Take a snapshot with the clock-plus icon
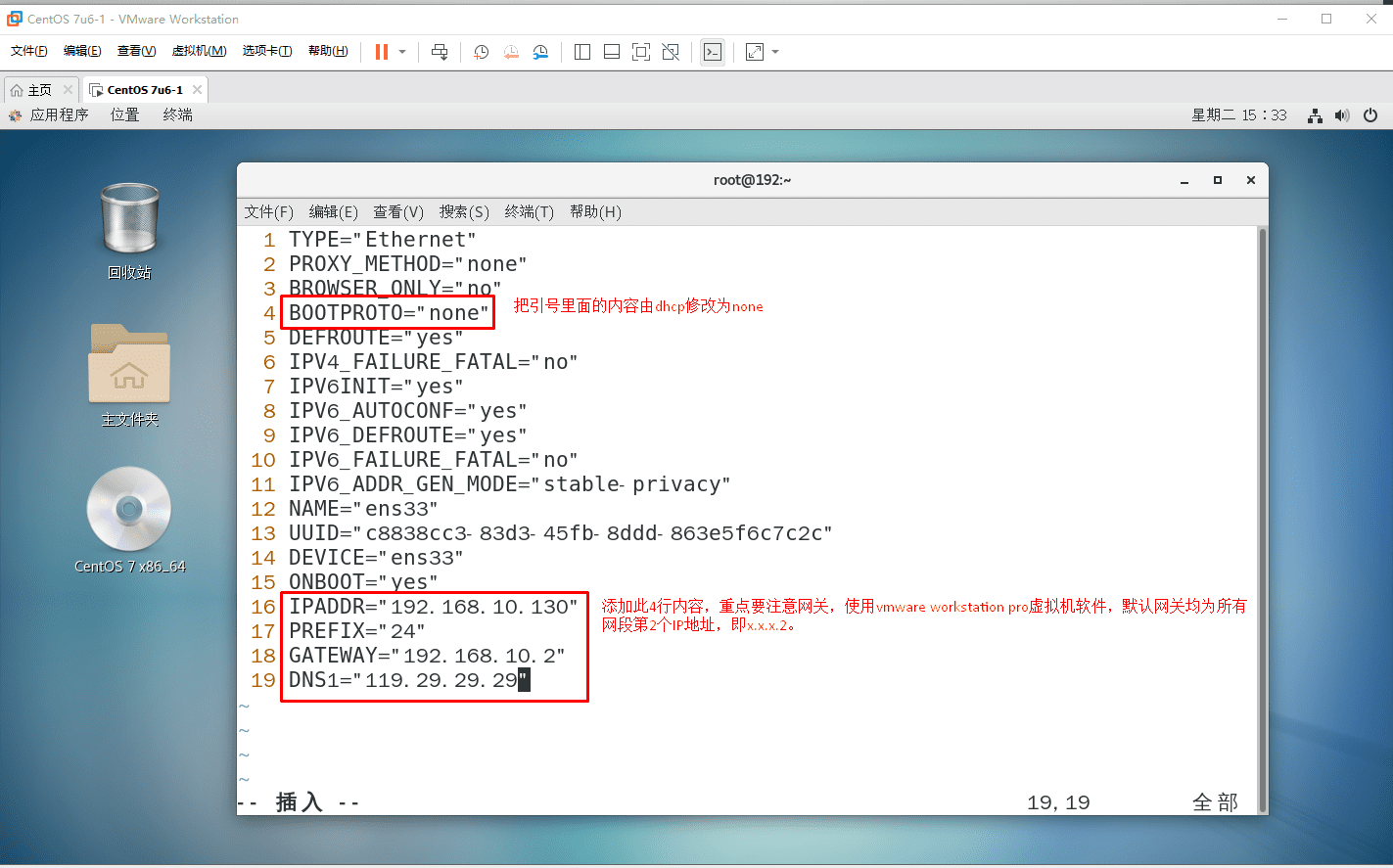 tap(481, 52)
